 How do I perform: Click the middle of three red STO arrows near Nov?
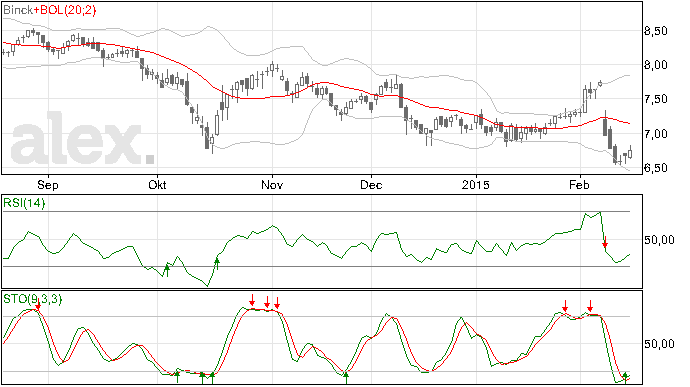267,302
